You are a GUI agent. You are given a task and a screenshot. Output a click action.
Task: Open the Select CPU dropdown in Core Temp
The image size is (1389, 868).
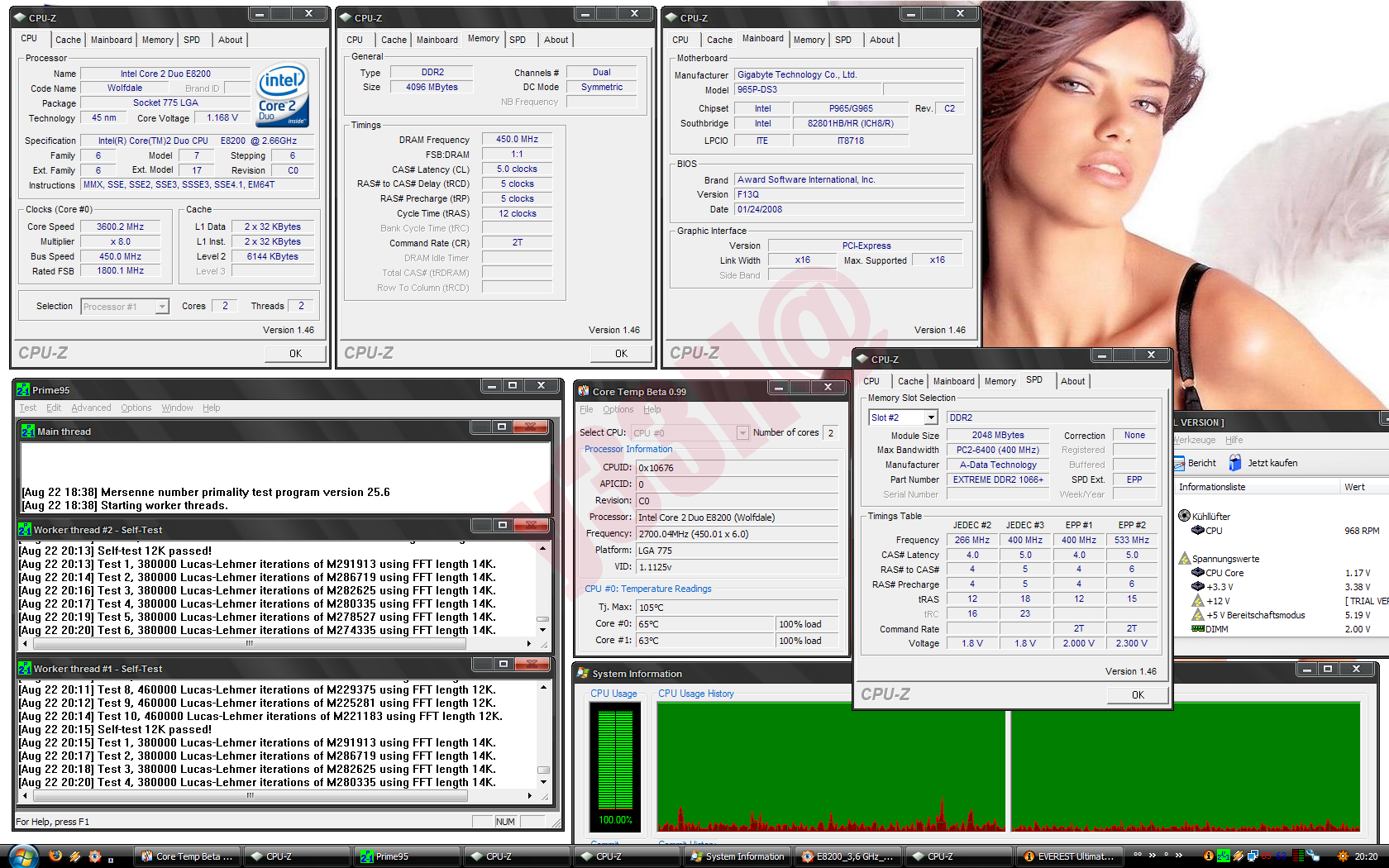(742, 432)
